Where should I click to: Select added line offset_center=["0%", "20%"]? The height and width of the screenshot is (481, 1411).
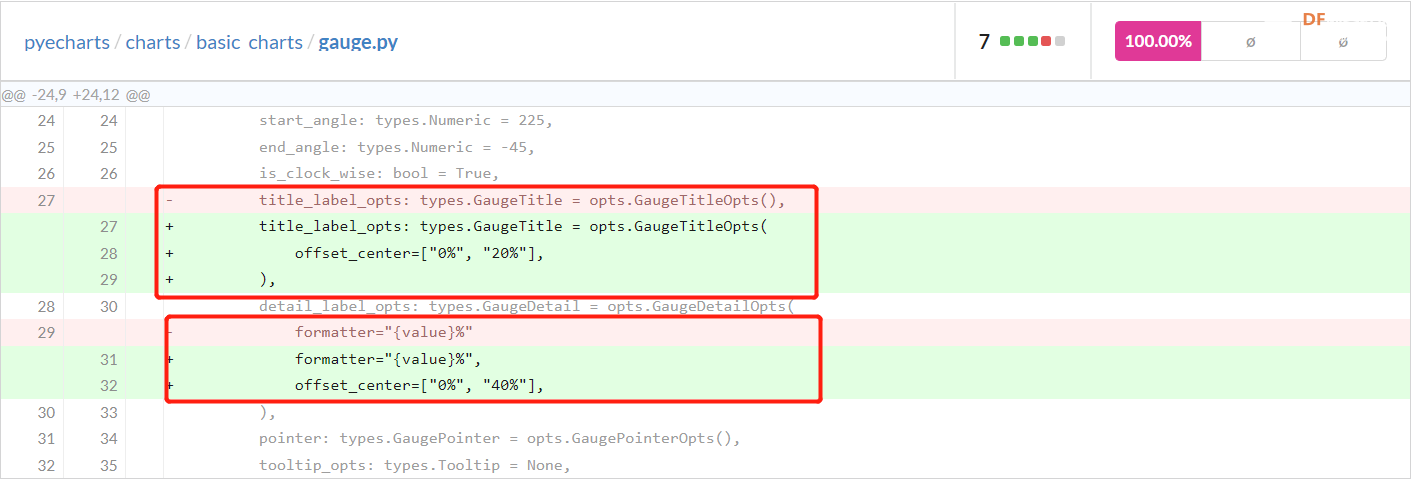click(x=420, y=253)
